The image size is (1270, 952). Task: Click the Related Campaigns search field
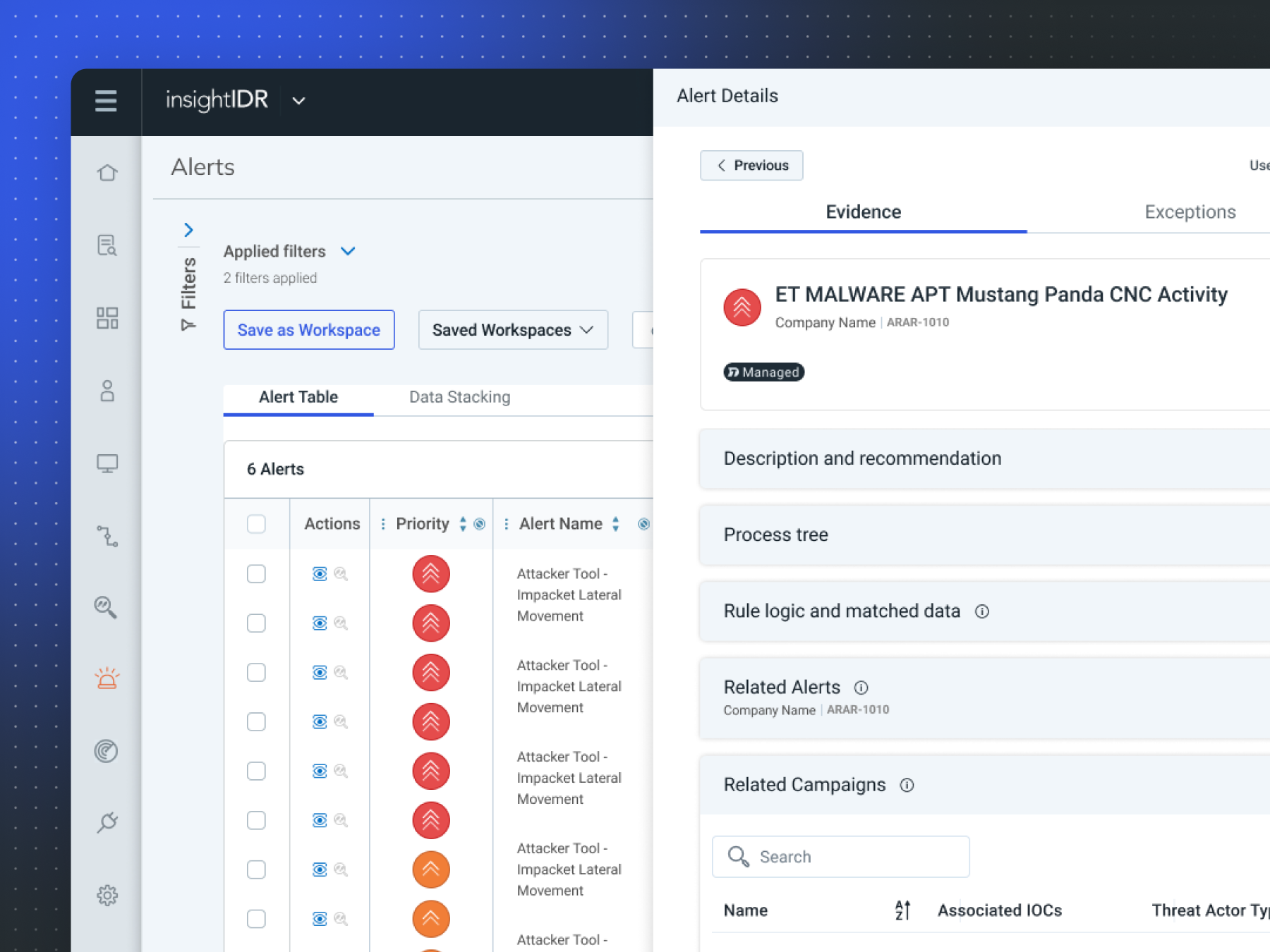point(841,857)
